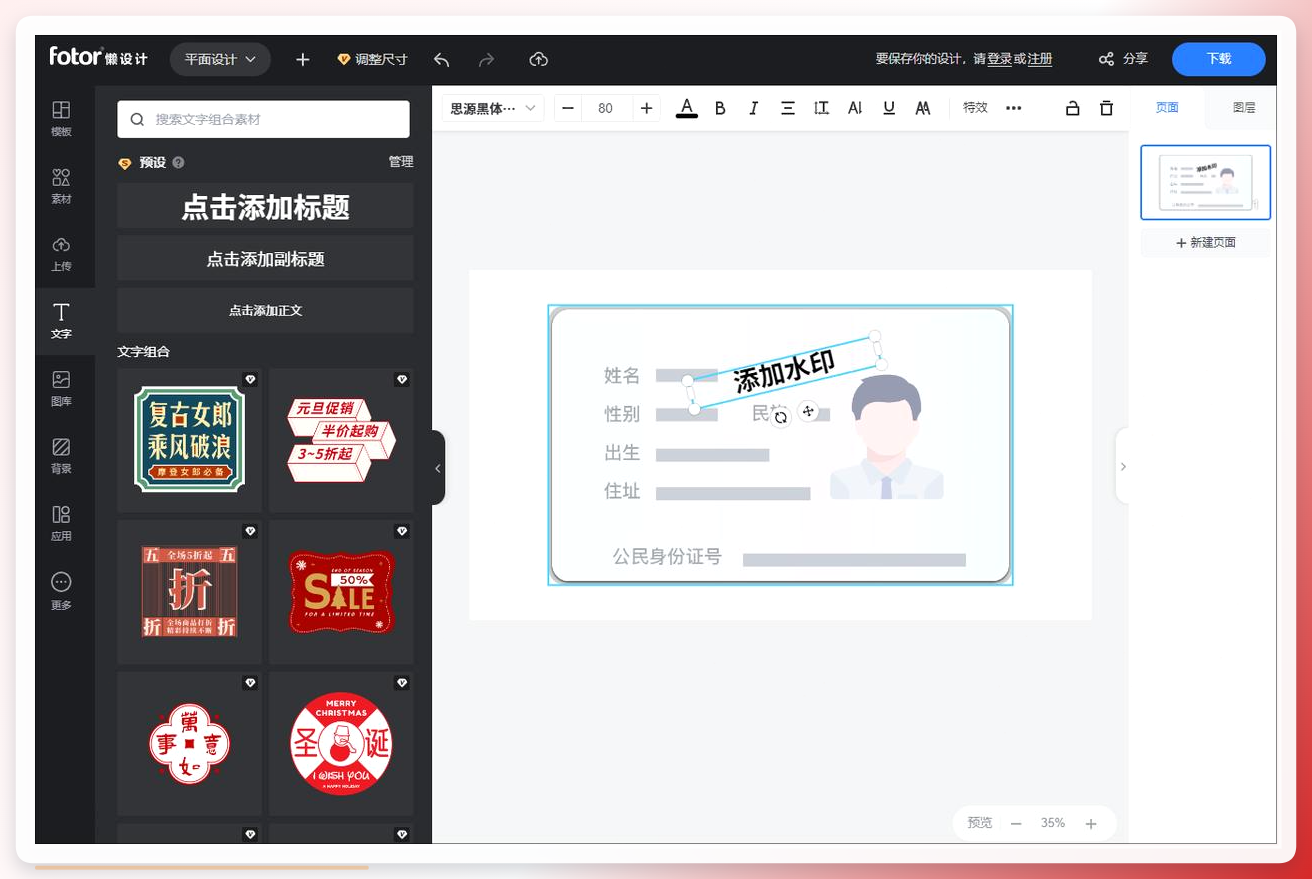Click the redo arrow icon

click(487, 60)
